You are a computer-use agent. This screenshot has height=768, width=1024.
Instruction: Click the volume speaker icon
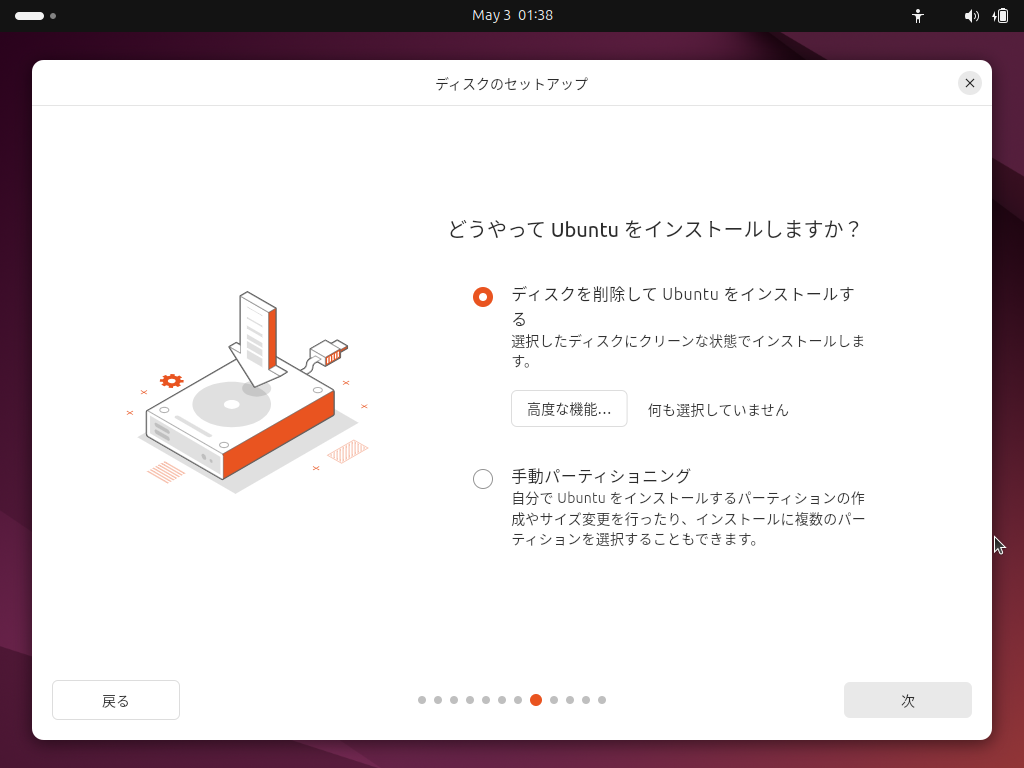pos(971,16)
